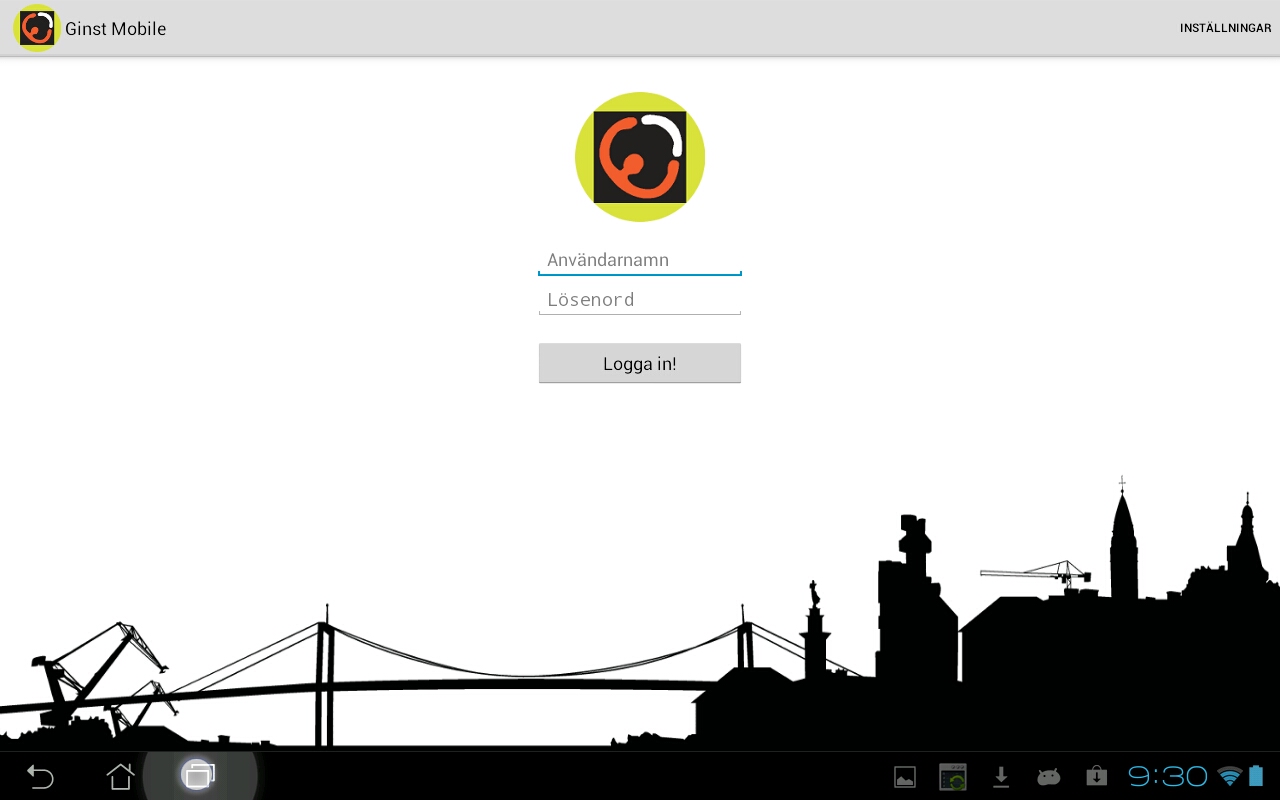
Task: Open the recent apps overview
Action: (199, 775)
